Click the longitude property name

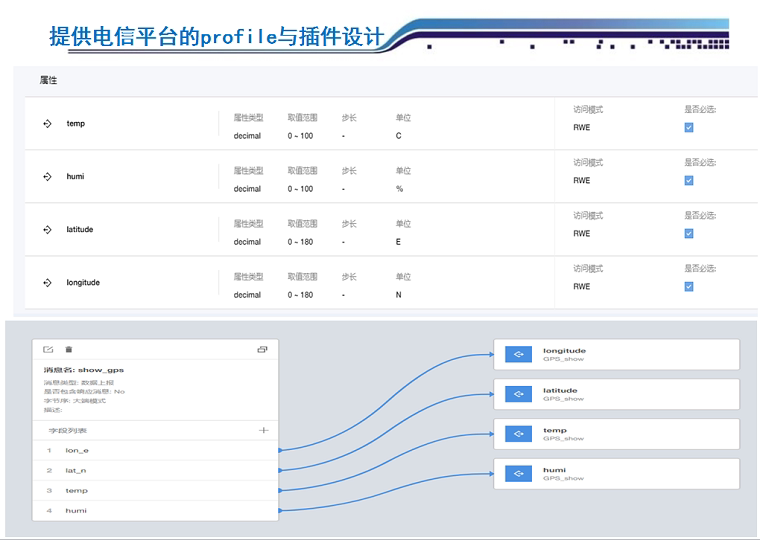[x=83, y=283]
